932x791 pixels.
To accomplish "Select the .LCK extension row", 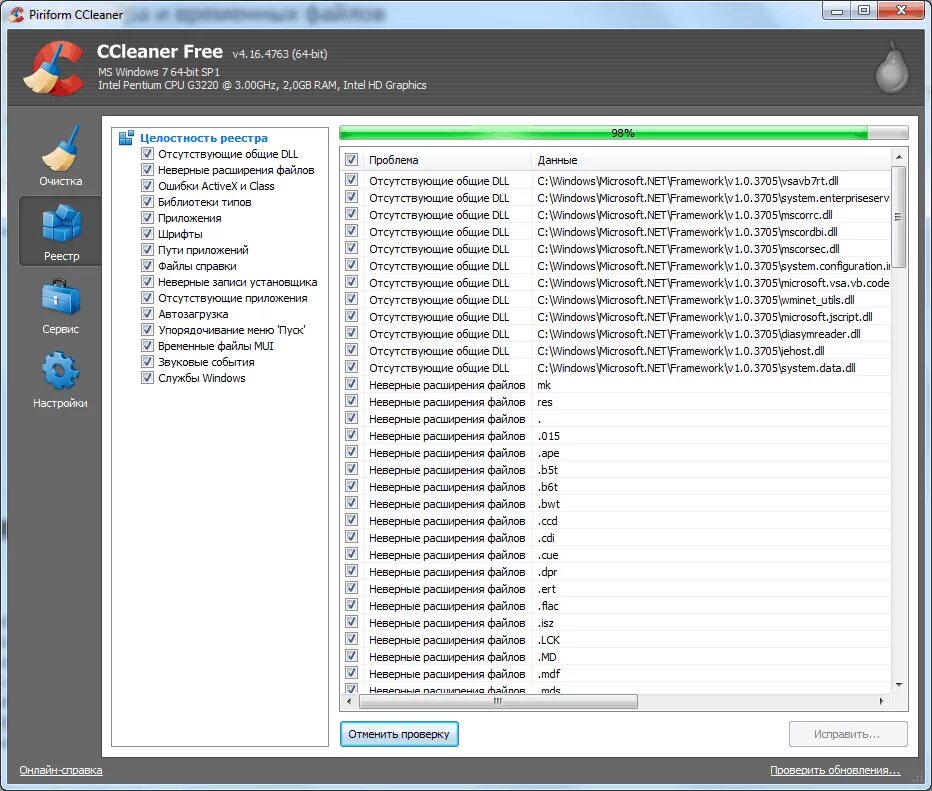I will [616, 640].
